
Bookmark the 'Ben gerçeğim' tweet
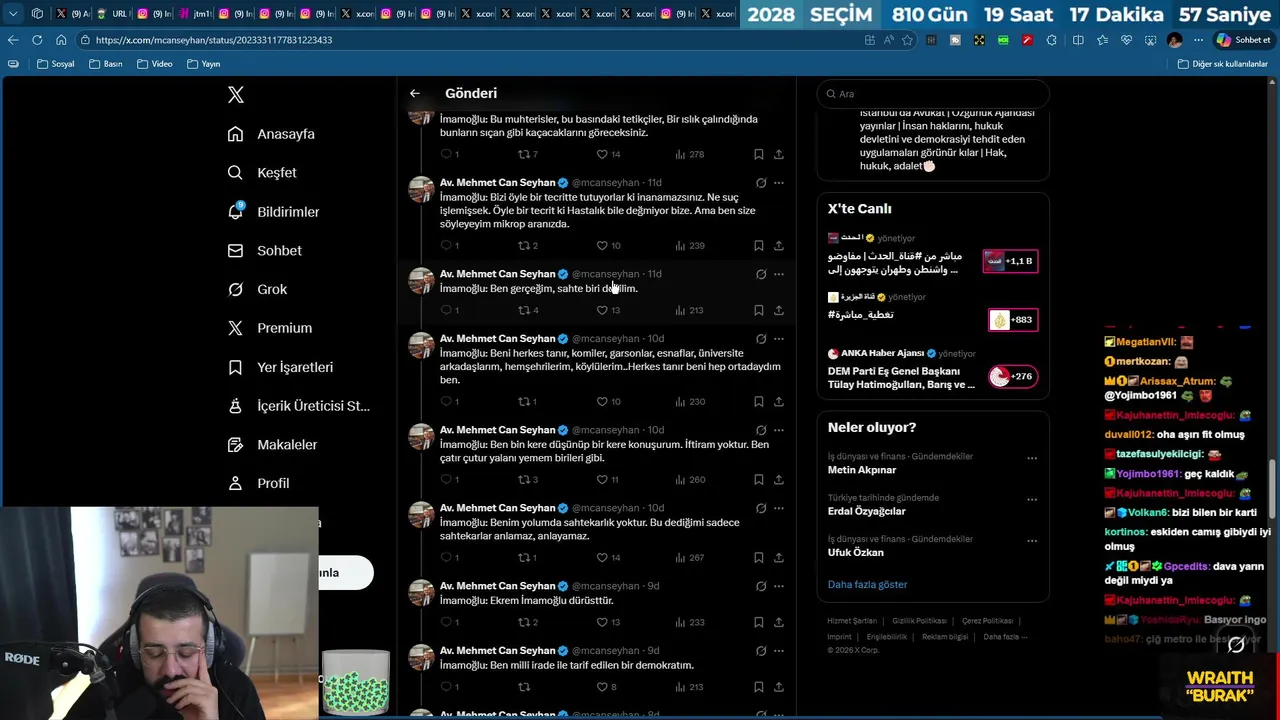pyautogui.click(x=758, y=310)
